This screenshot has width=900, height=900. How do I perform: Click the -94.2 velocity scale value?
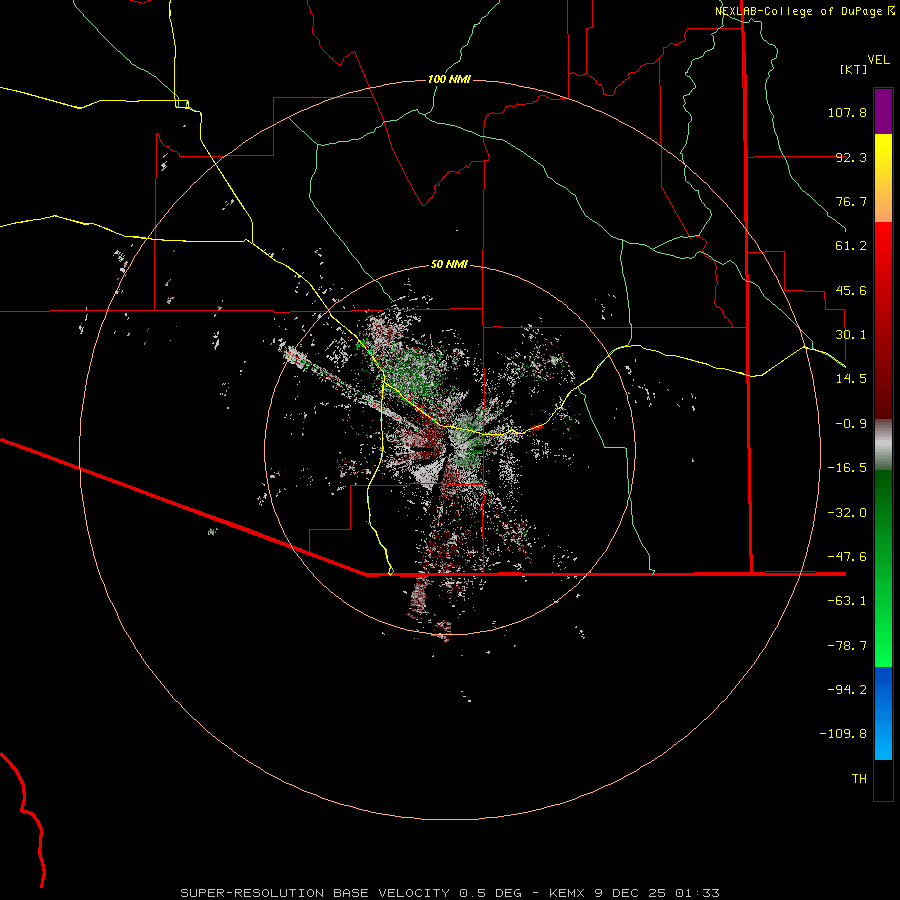(x=847, y=690)
